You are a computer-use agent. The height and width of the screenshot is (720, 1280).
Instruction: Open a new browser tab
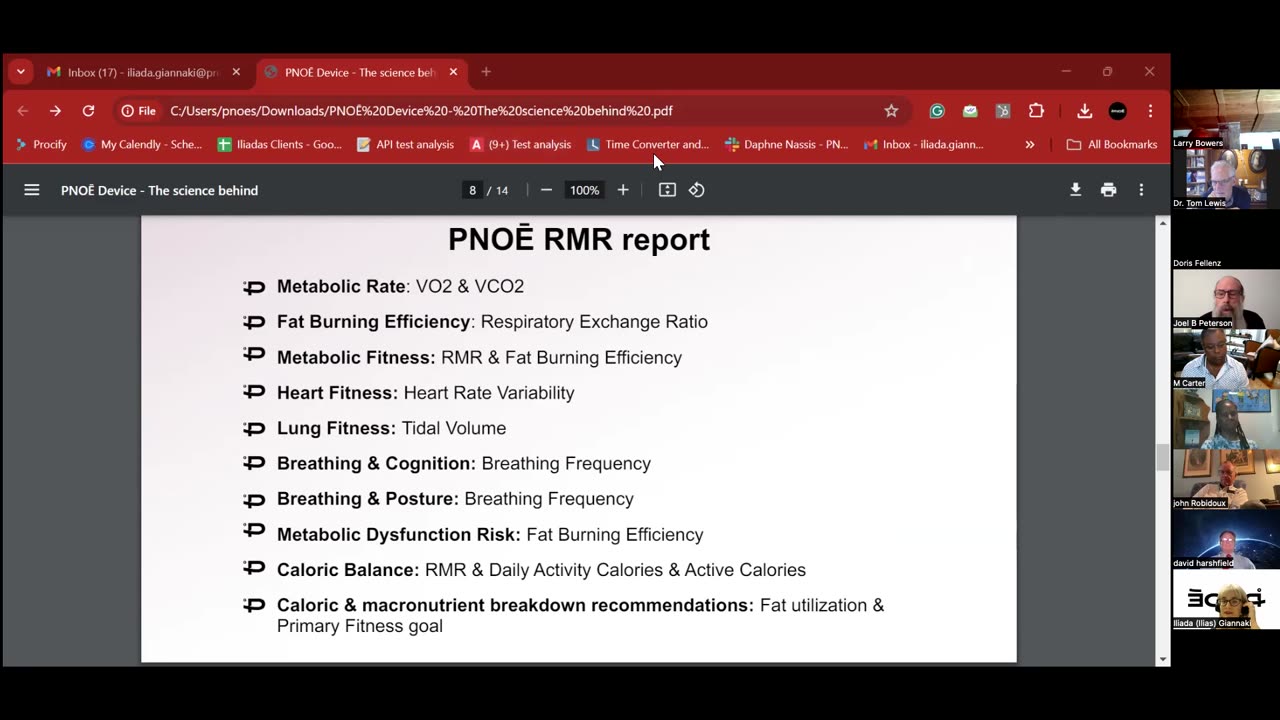tap(486, 72)
